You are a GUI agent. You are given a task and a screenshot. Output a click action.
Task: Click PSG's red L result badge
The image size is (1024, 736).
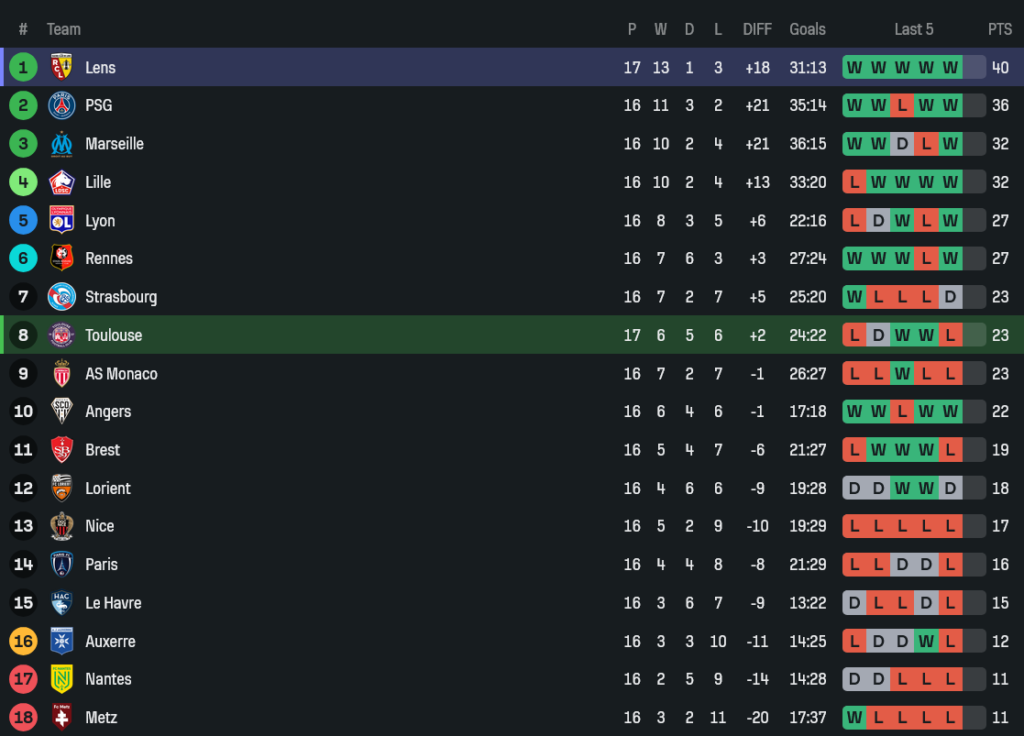902,105
